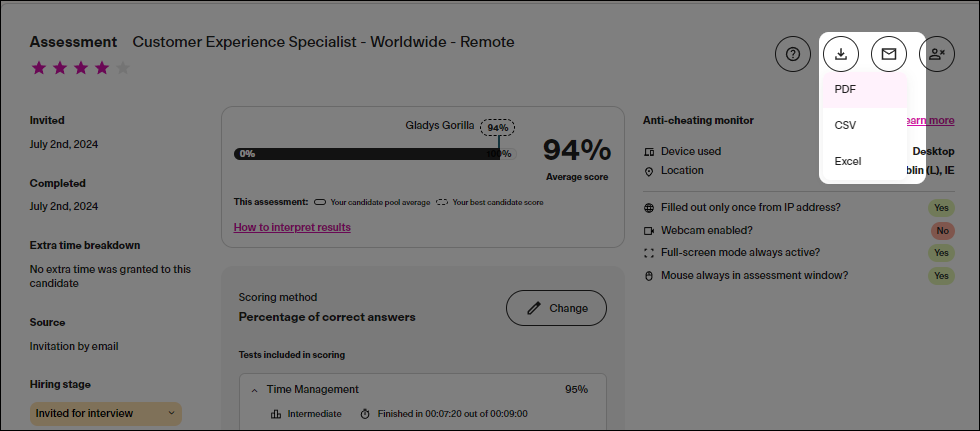Open How to interpret results link

pos(292,227)
